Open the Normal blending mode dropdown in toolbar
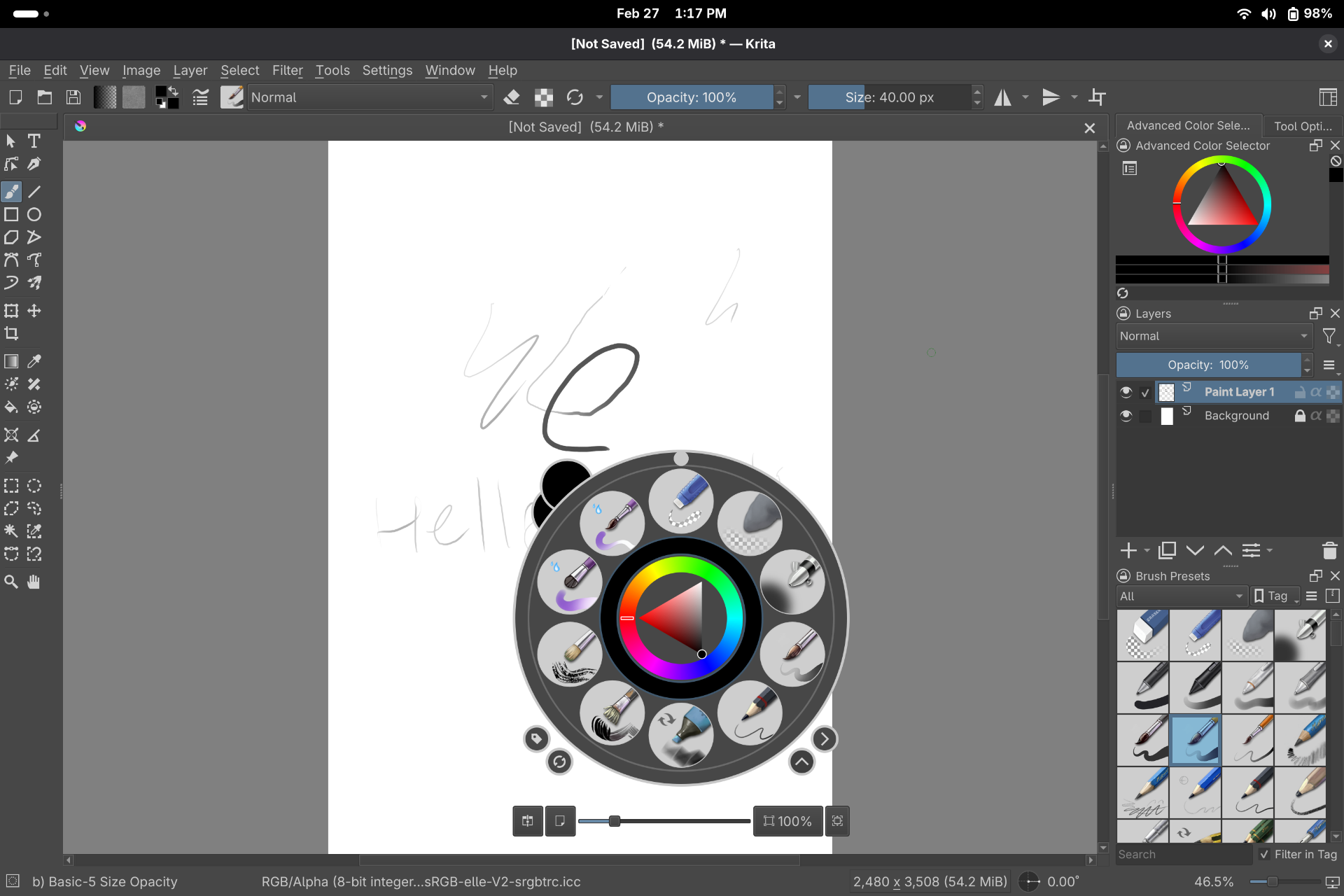1344x896 pixels. tap(369, 97)
